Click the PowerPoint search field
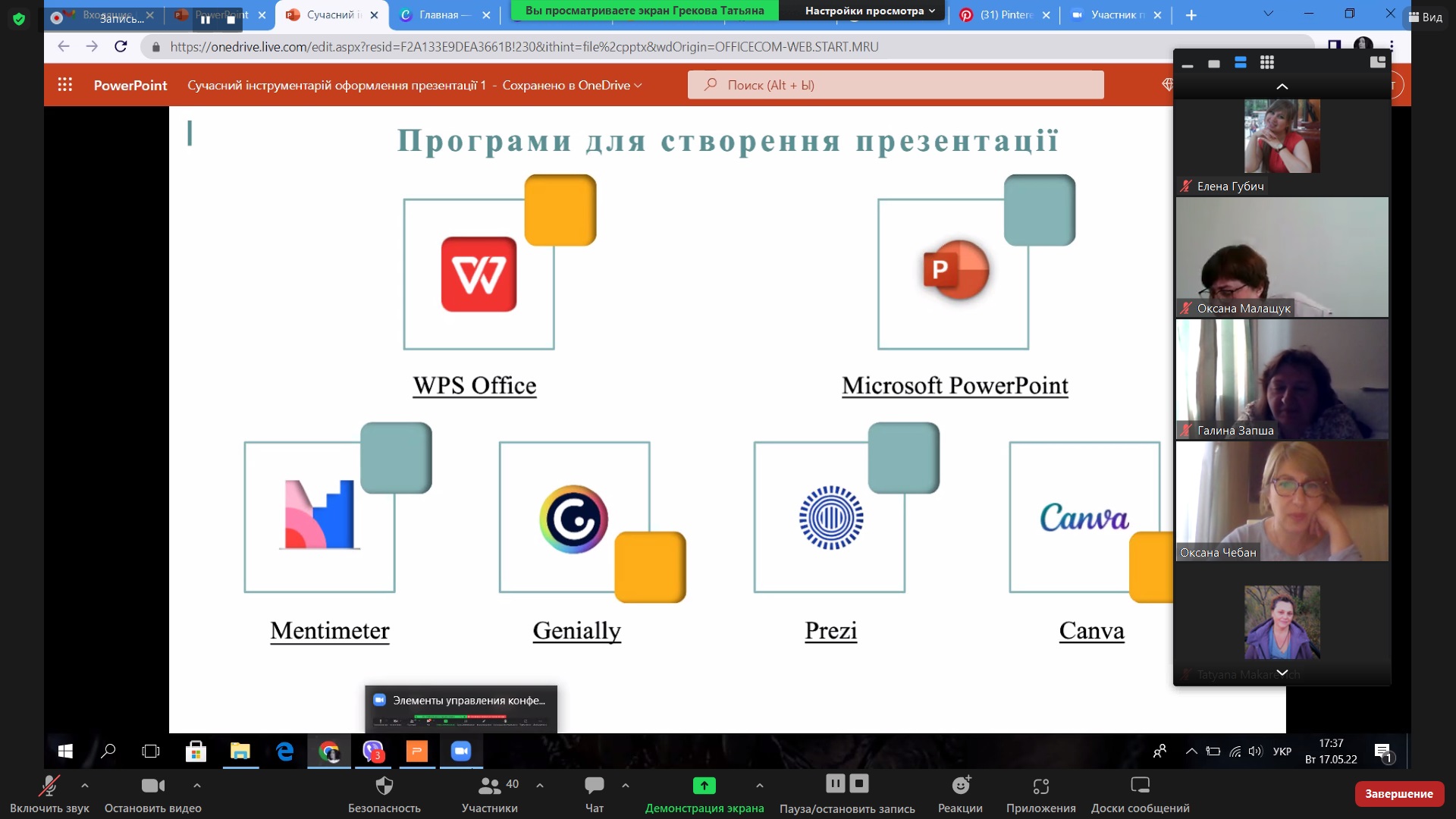 [x=895, y=85]
